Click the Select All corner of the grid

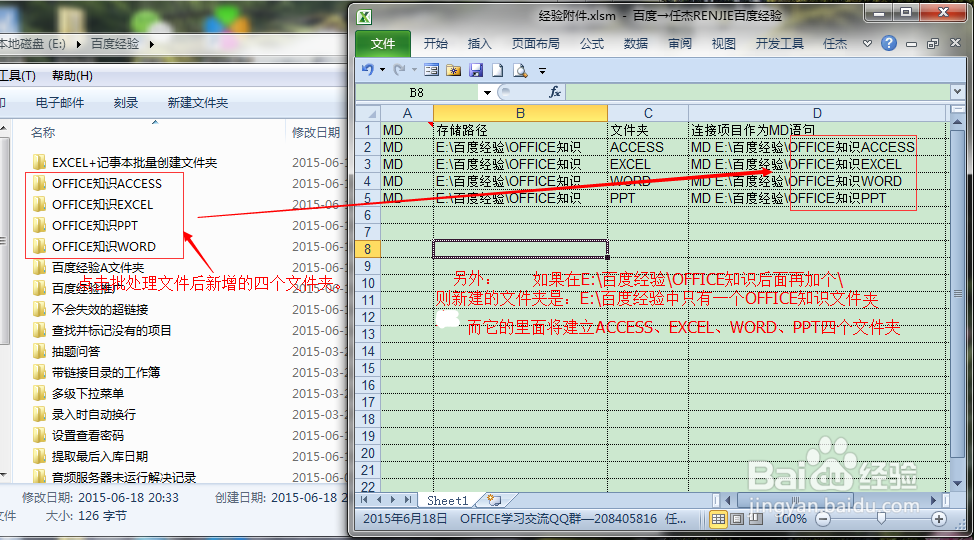coord(368,113)
